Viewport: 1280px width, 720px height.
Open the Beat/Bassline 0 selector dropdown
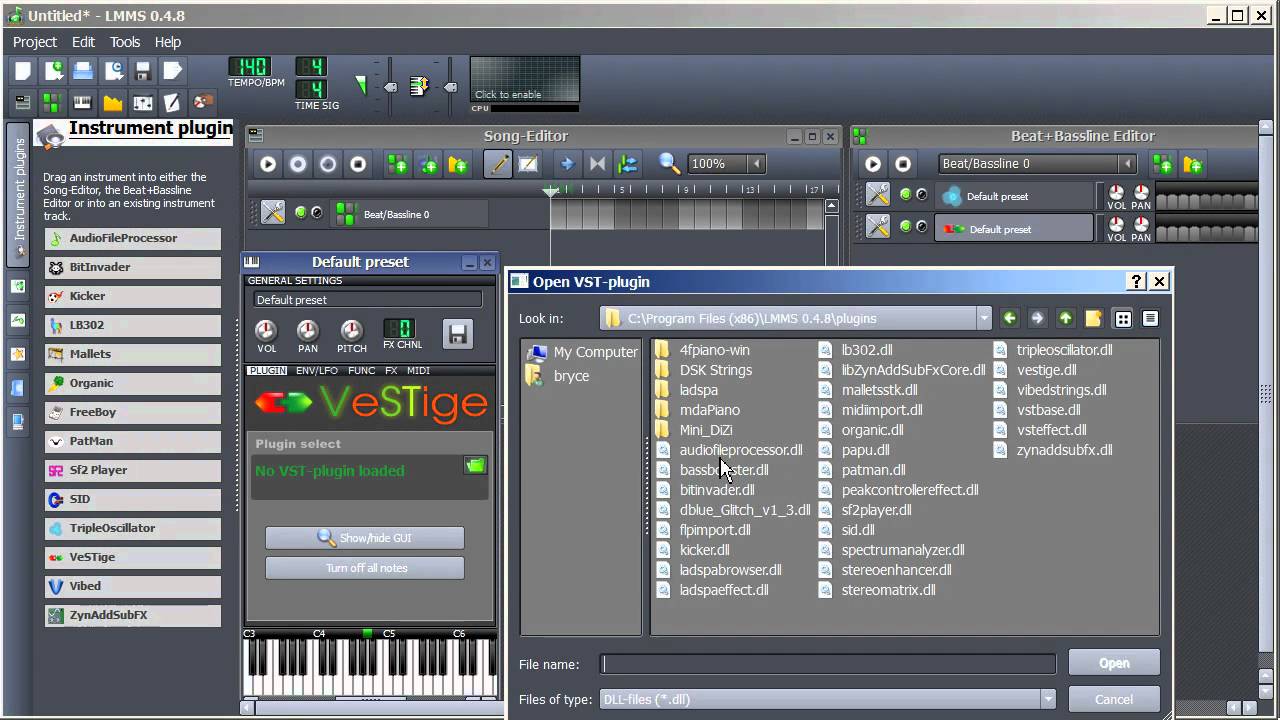(x=1128, y=164)
